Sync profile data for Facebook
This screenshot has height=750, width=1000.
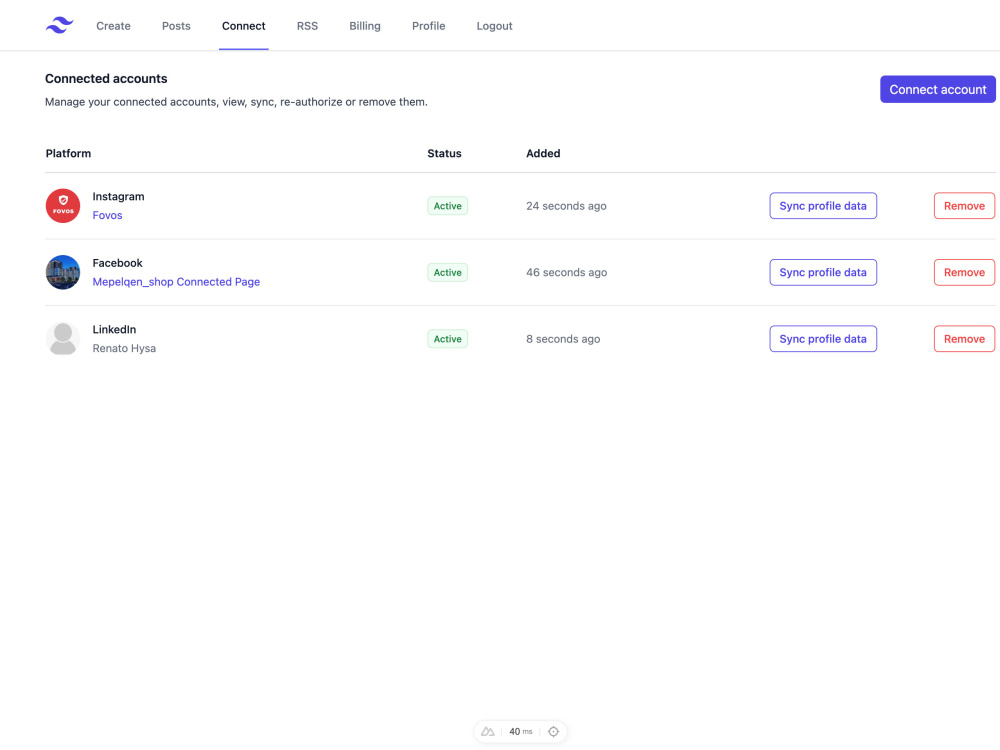coord(823,272)
